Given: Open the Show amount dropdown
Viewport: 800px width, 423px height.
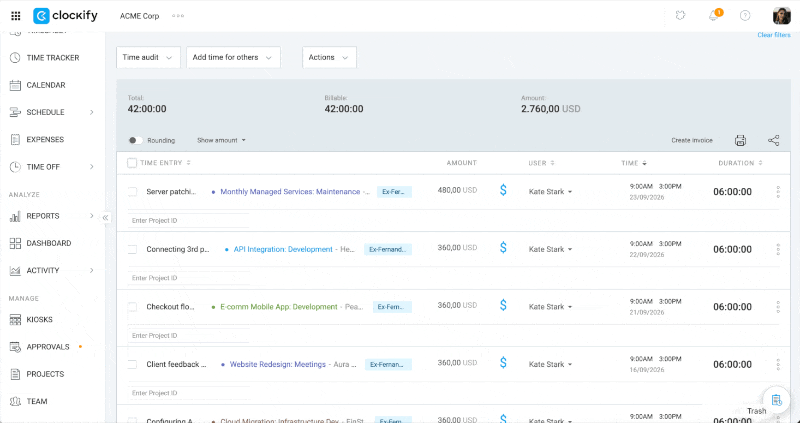Looking at the screenshot, I should coord(221,140).
